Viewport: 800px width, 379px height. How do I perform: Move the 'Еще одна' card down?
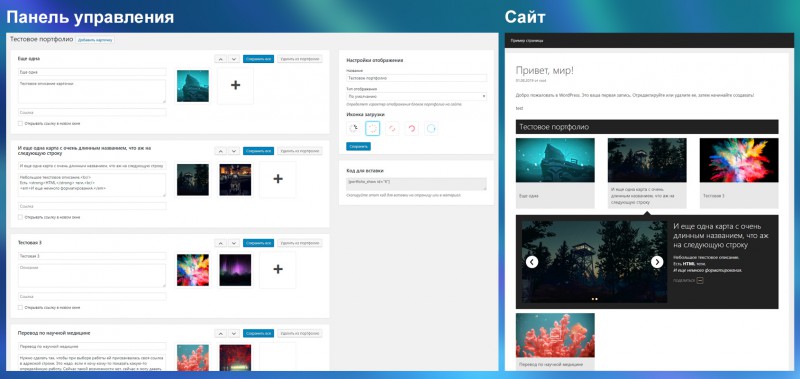(234, 59)
